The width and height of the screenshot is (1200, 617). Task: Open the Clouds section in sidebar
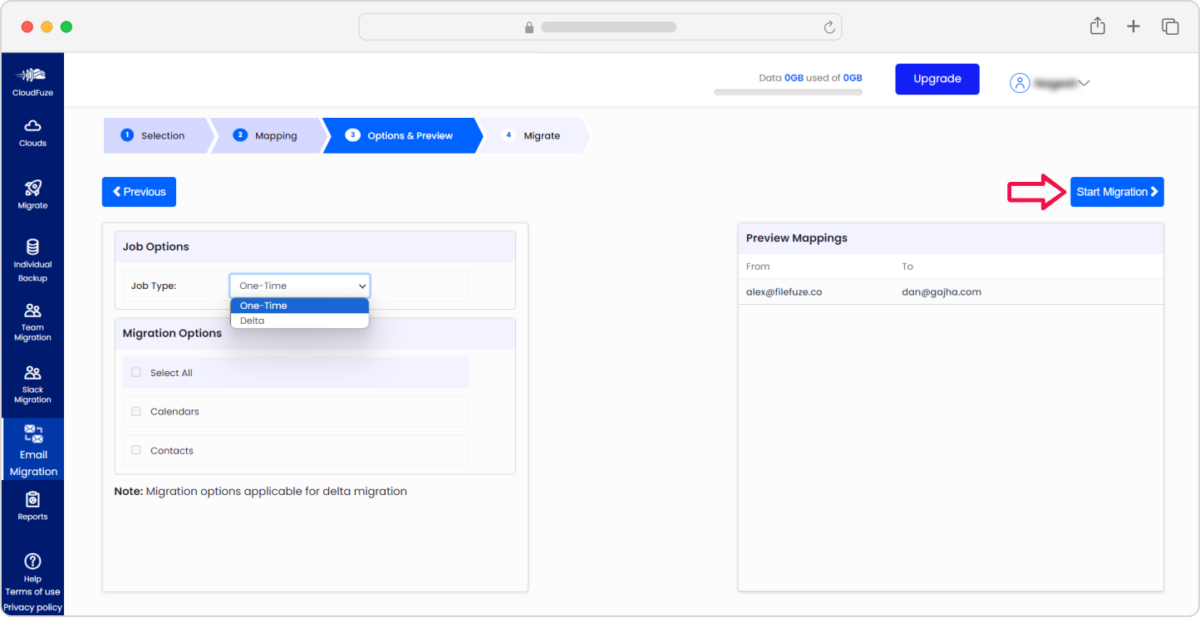point(32,130)
